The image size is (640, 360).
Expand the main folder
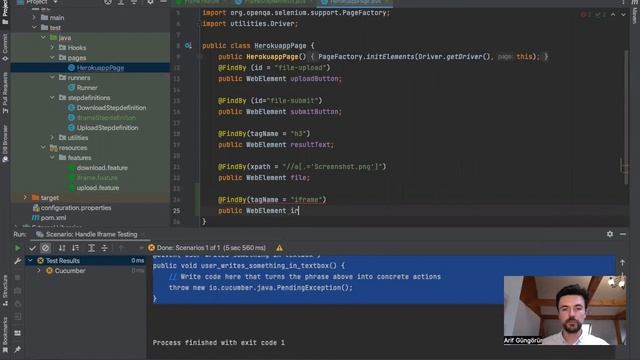pos(34,18)
